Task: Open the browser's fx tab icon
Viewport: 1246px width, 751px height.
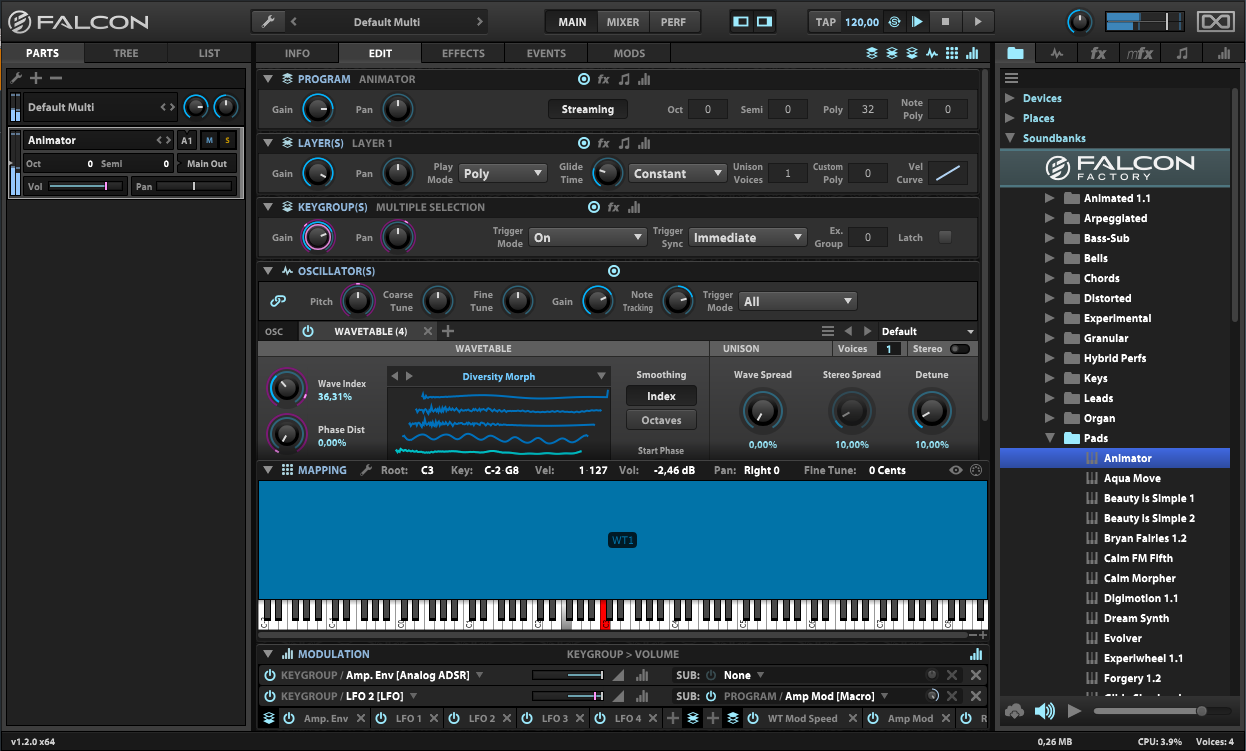Action: pyautogui.click(x=1098, y=53)
